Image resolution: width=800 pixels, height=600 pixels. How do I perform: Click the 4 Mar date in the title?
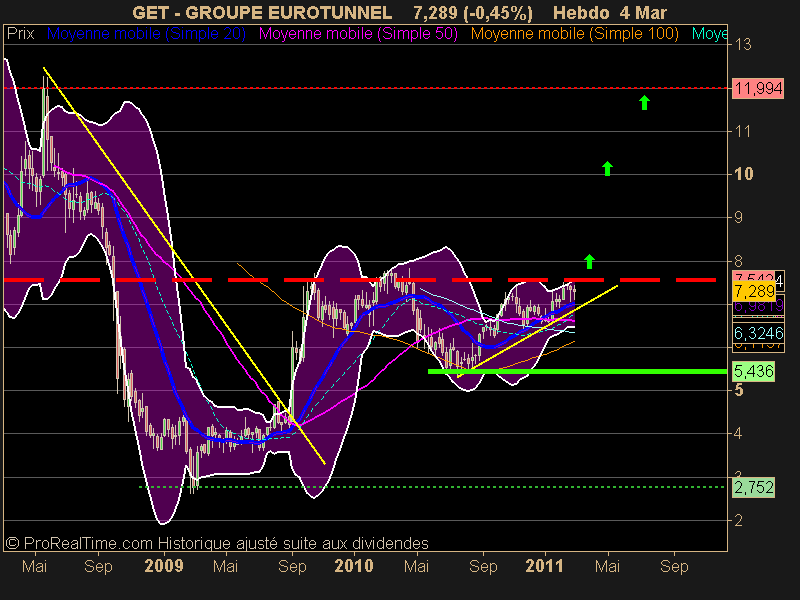[643, 12]
